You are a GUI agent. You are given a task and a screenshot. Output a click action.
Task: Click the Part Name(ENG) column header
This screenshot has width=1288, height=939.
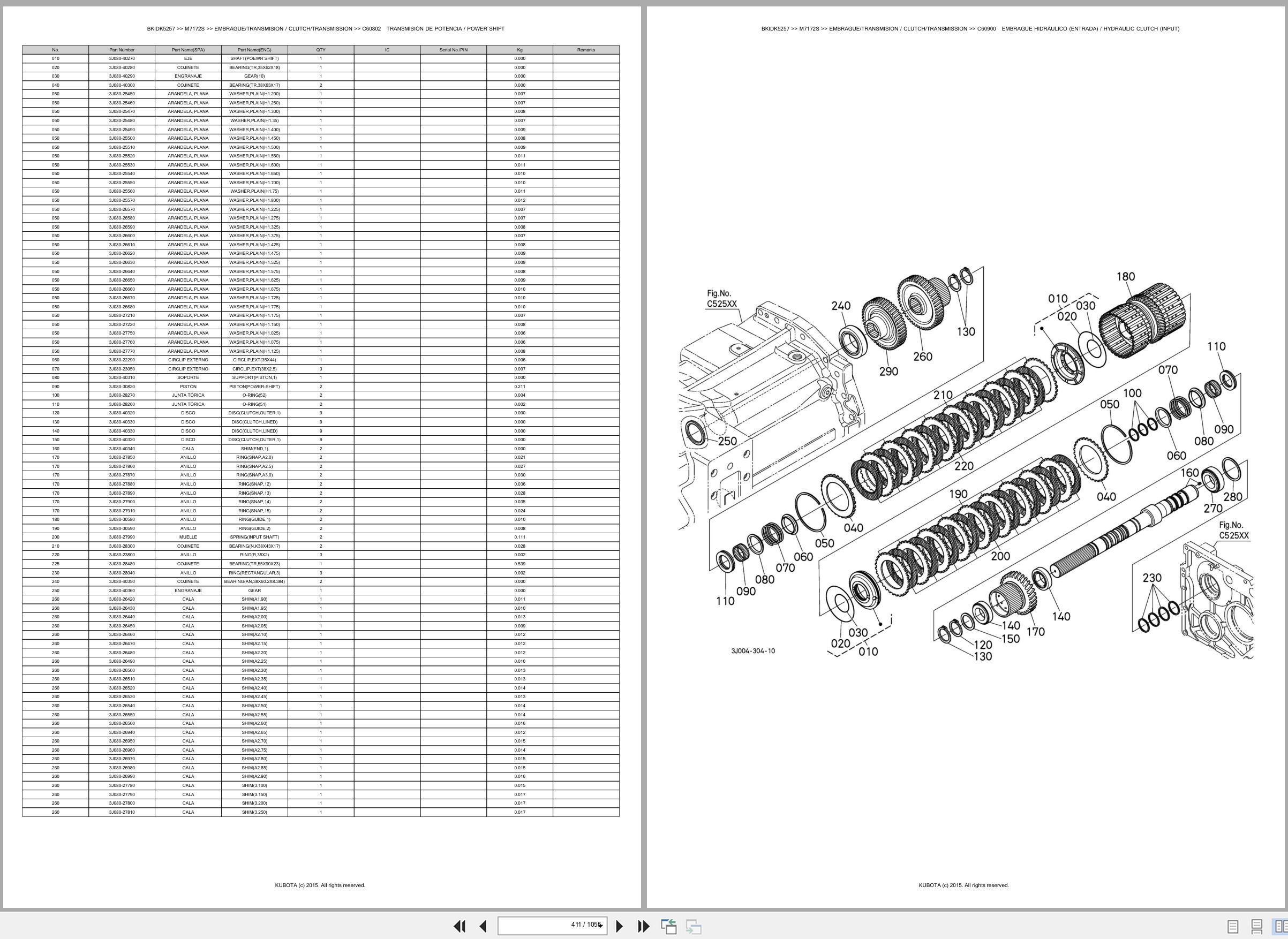click(x=254, y=50)
